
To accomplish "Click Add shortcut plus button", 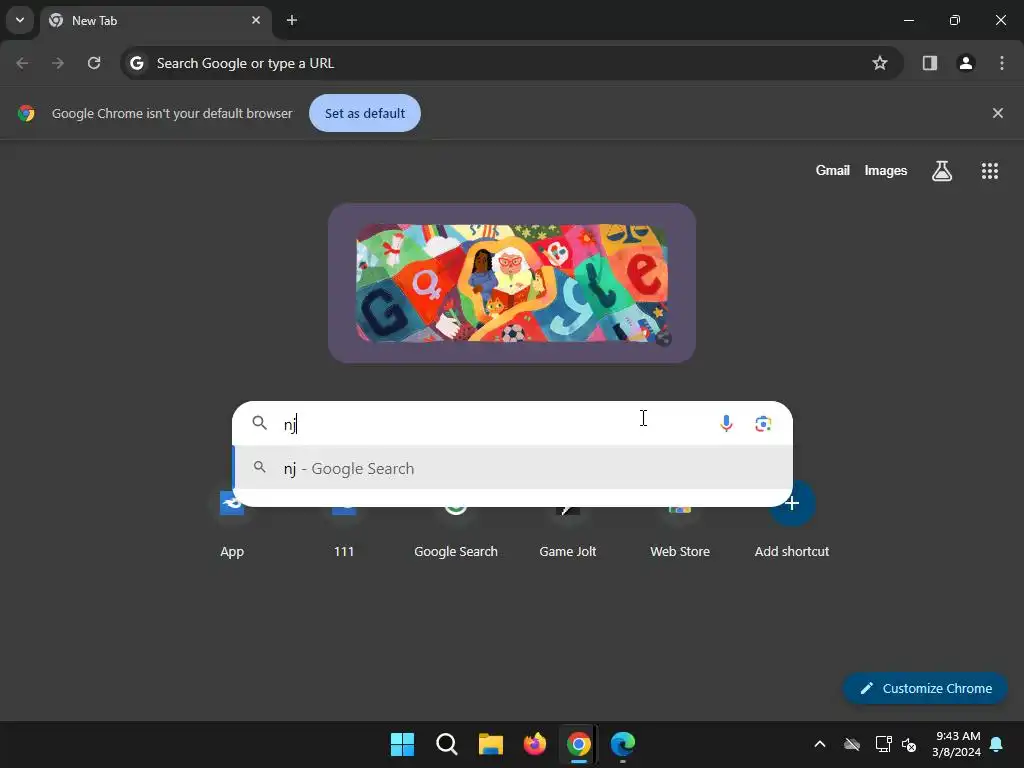I will pyautogui.click(x=792, y=504).
